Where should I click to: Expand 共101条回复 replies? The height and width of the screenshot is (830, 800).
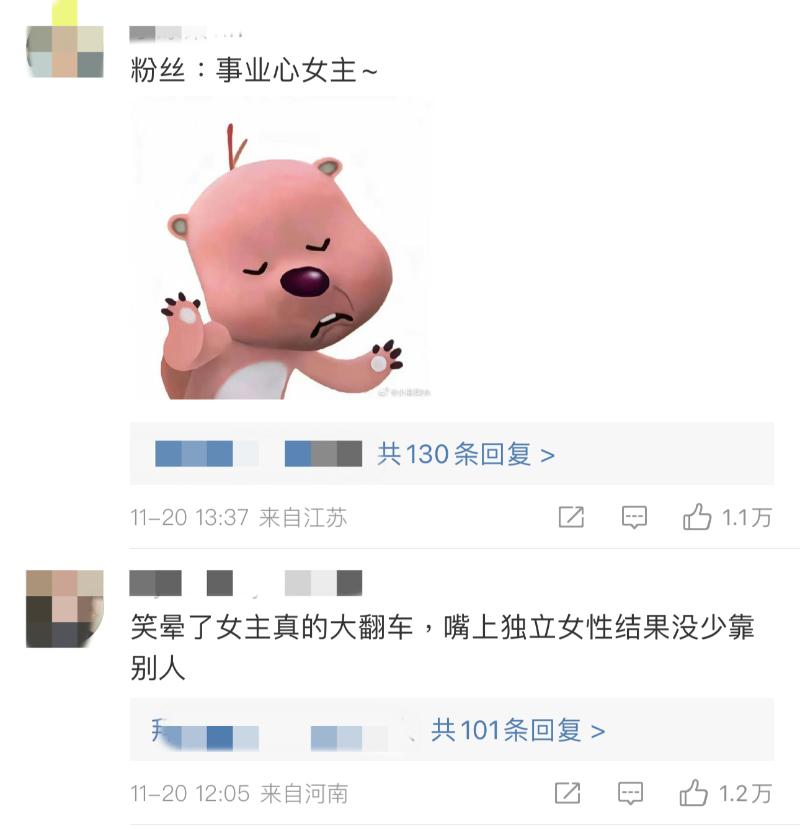click(x=518, y=730)
